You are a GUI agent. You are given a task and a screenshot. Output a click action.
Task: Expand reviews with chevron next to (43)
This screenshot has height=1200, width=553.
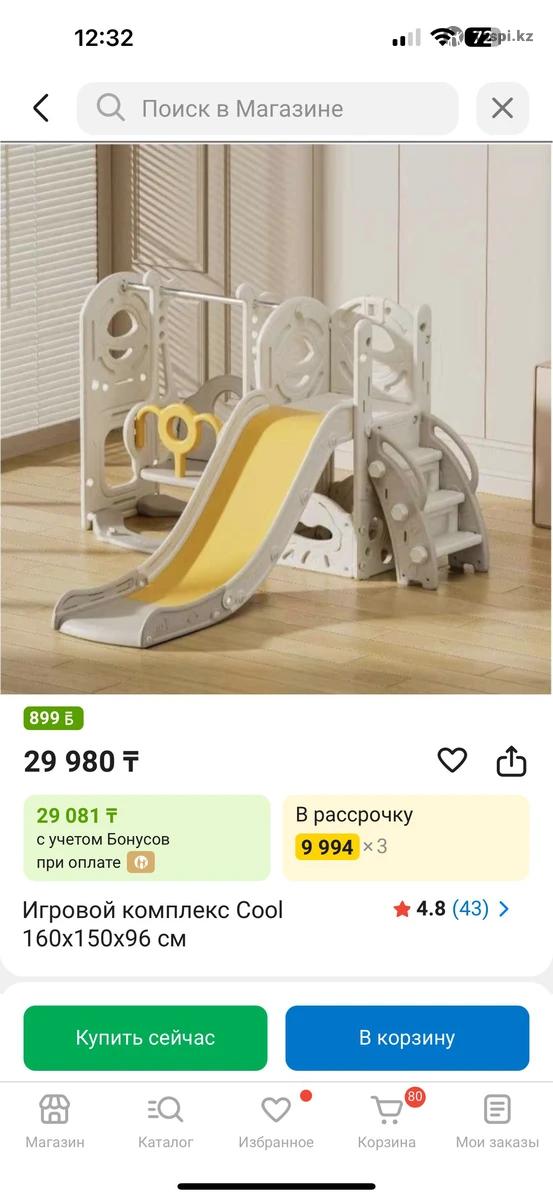coord(504,909)
